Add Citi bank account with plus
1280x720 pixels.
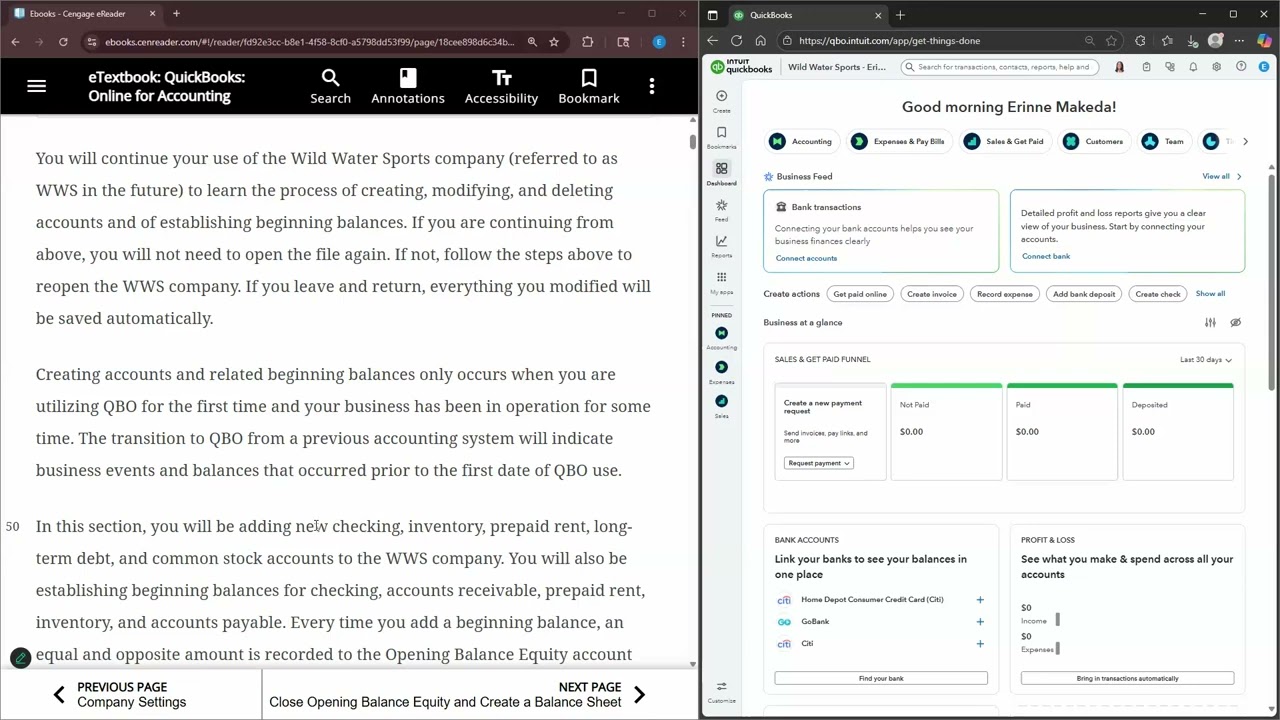[x=980, y=644]
